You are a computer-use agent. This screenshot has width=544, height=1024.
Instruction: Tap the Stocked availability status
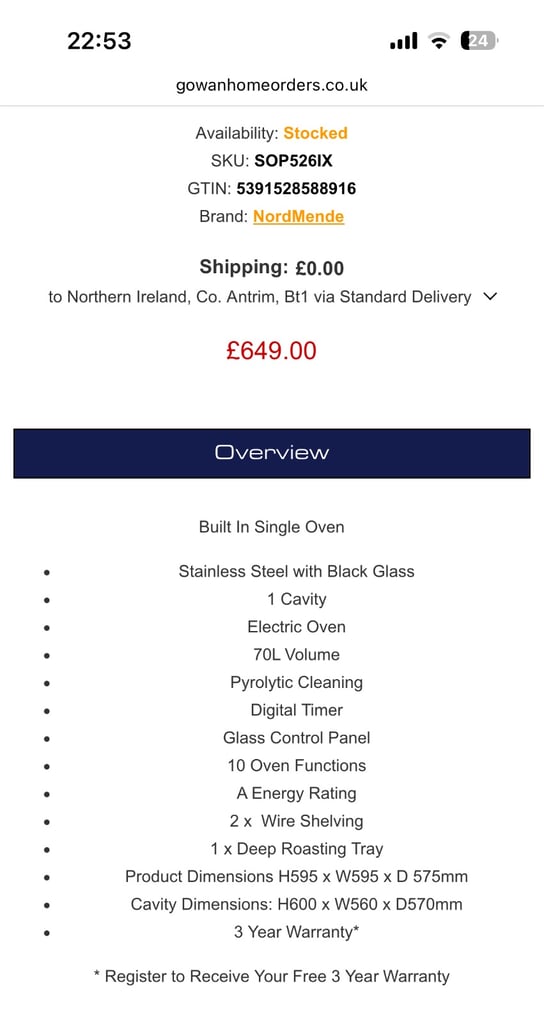pyautogui.click(x=315, y=133)
